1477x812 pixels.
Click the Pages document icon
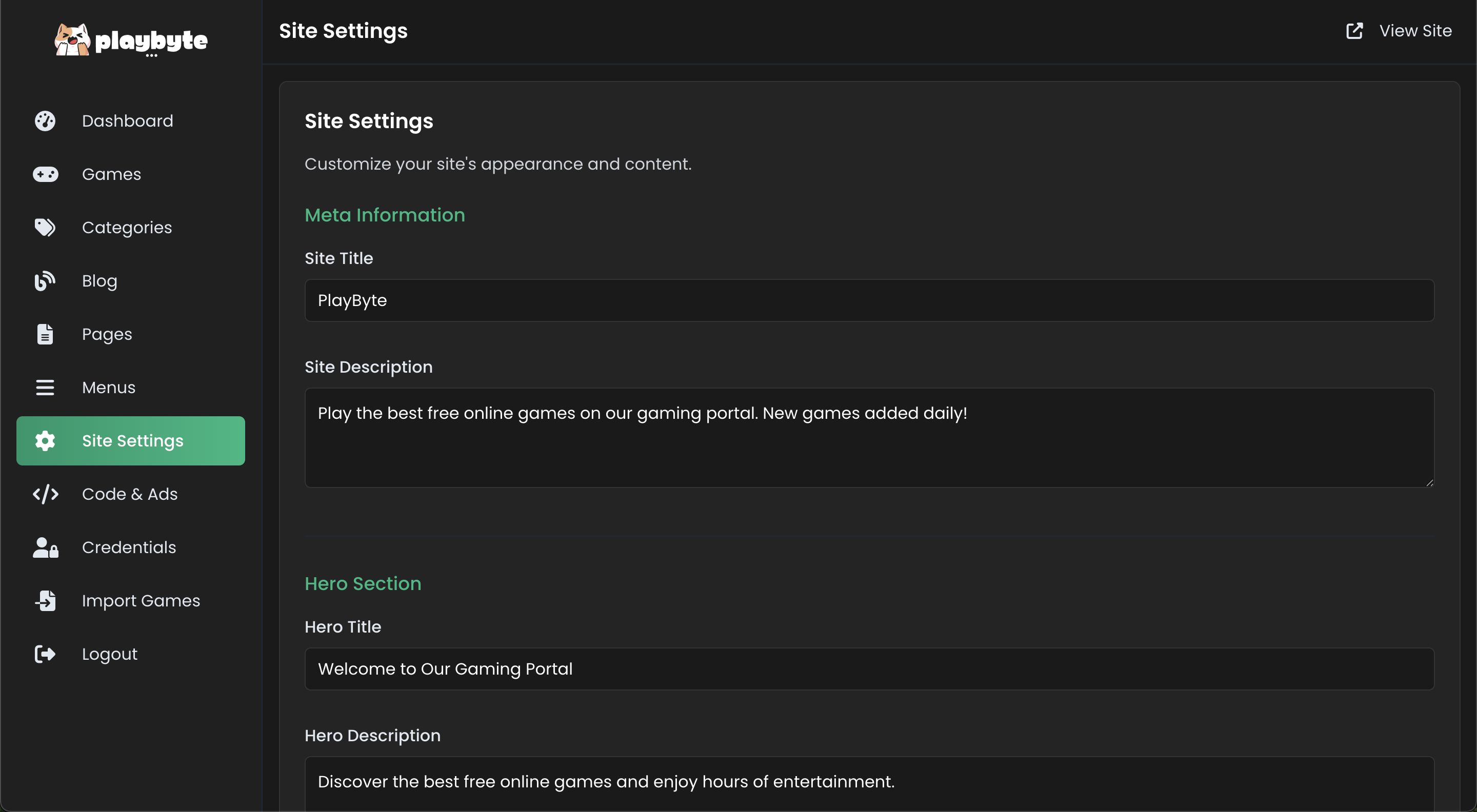coord(45,334)
